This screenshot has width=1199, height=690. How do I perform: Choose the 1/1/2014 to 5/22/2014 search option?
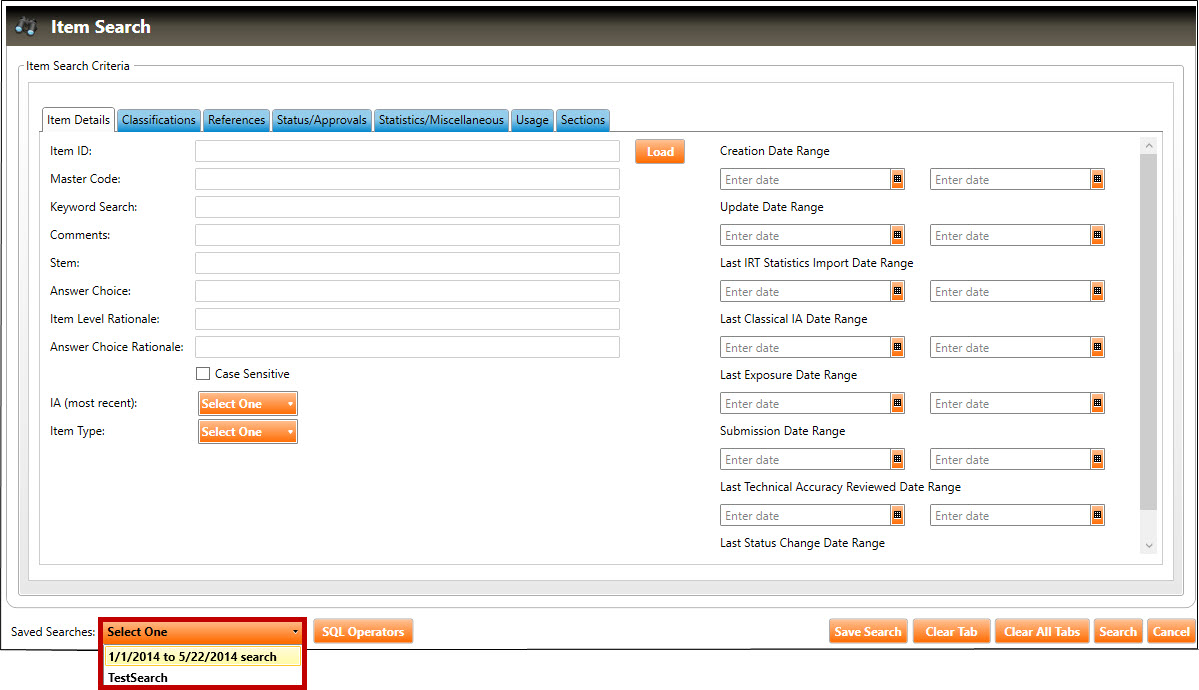[192, 657]
